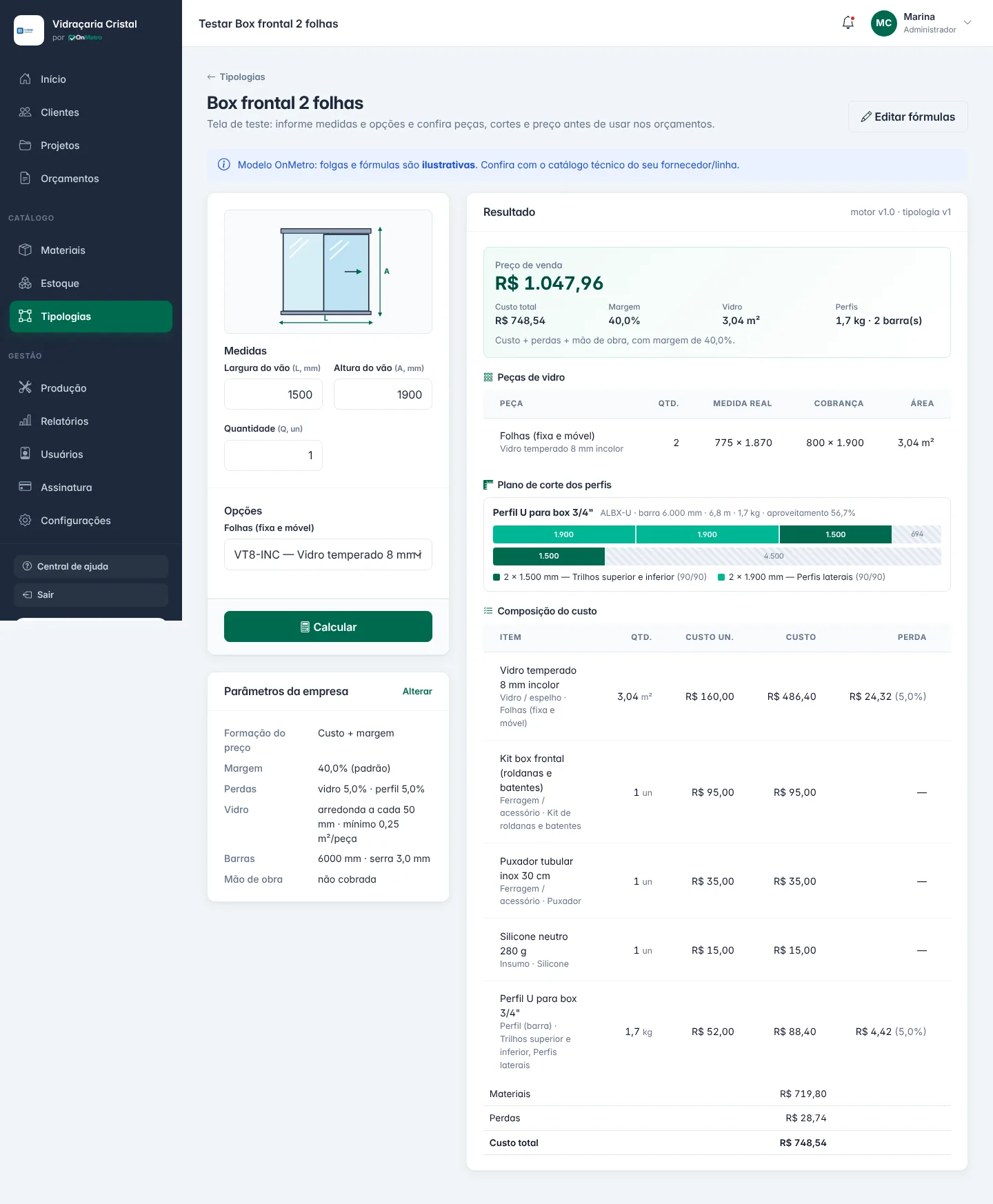Click the Relatórios chart icon

point(26,421)
